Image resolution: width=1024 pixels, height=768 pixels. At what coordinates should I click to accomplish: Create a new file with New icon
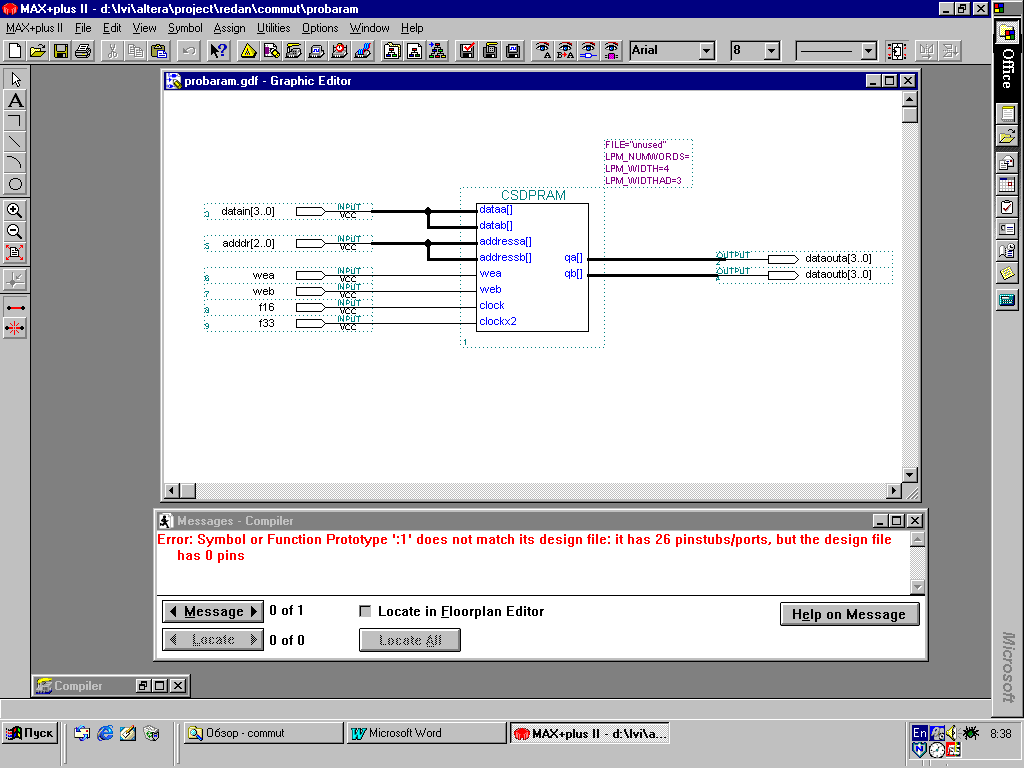coord(15,51)
